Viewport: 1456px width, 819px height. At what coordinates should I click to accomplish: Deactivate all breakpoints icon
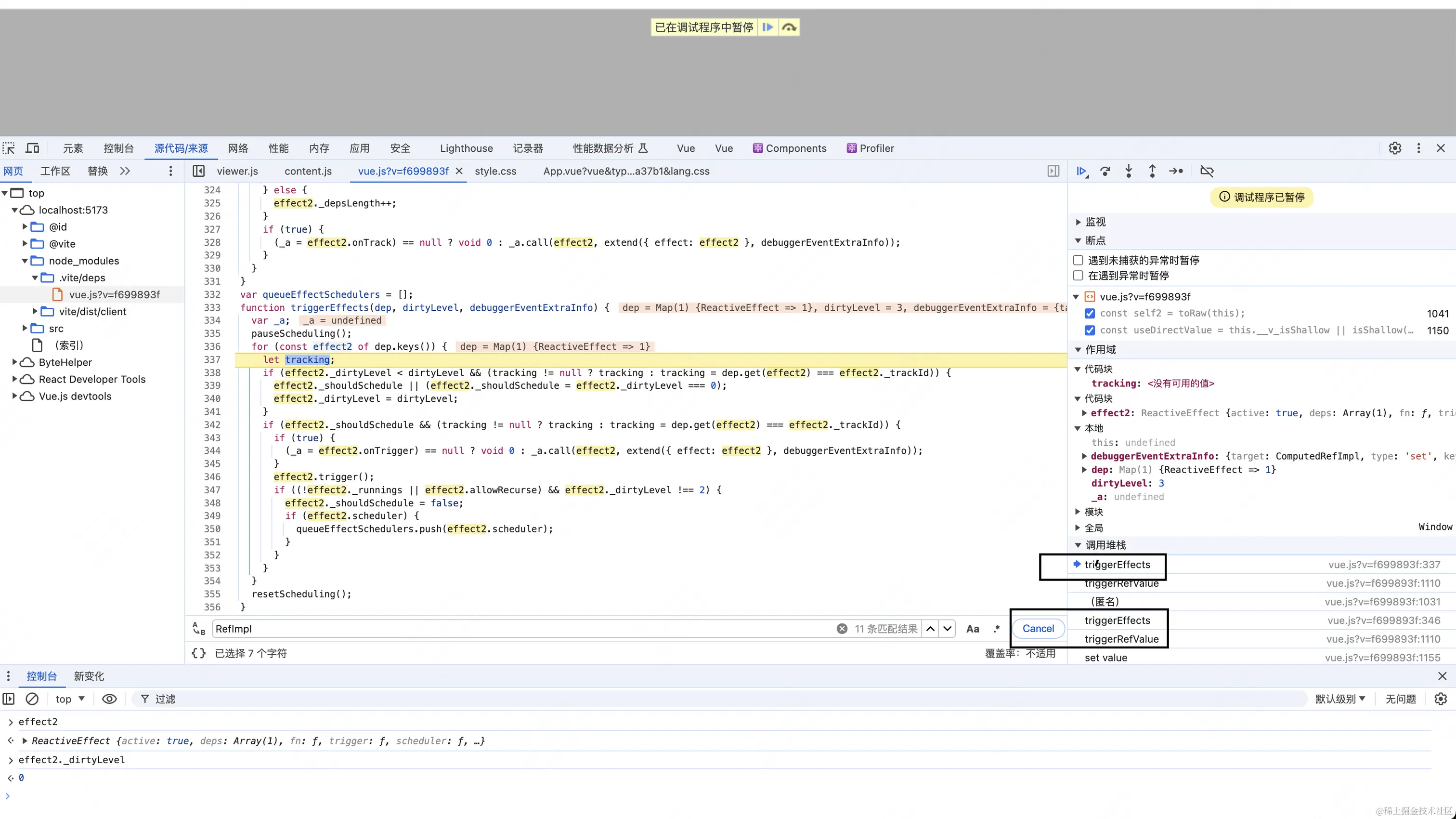click(x=1207, y=171)
